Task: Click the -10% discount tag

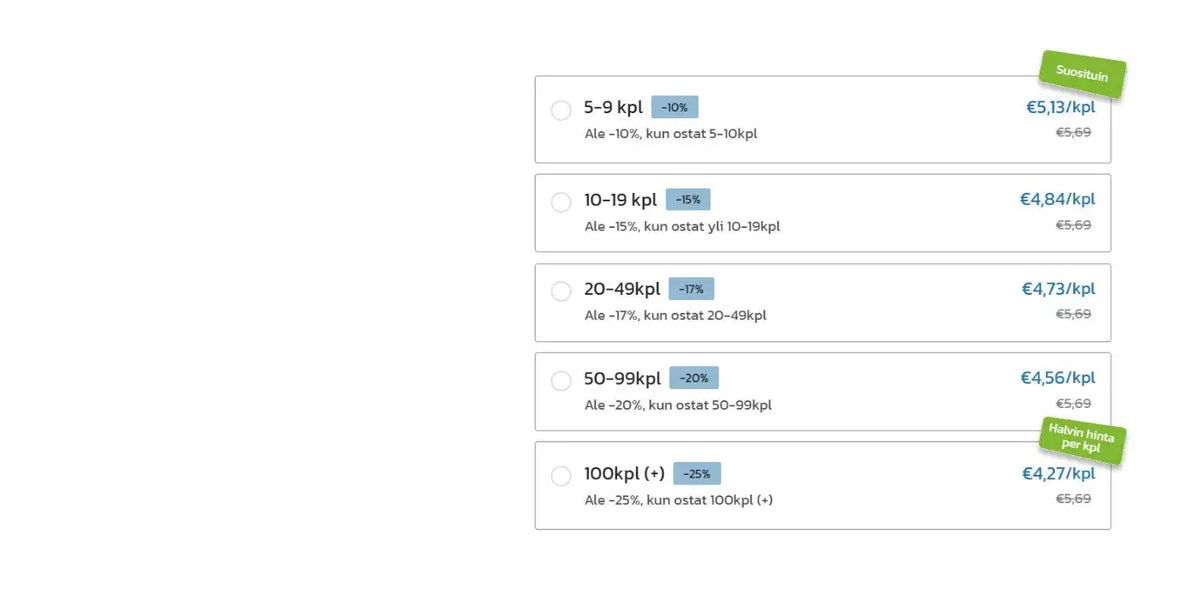Action: coord(675,107)
